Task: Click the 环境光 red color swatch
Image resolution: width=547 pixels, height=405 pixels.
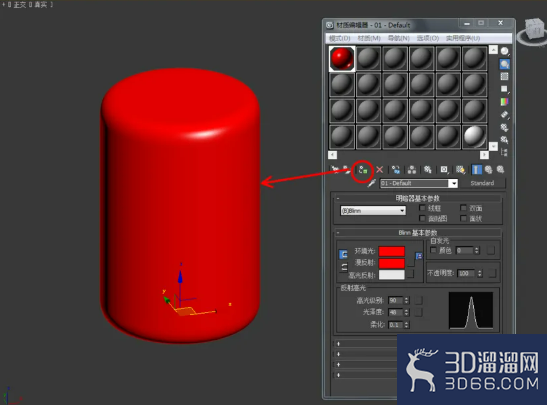Action: pyautogui.click(x=392, y=251)
